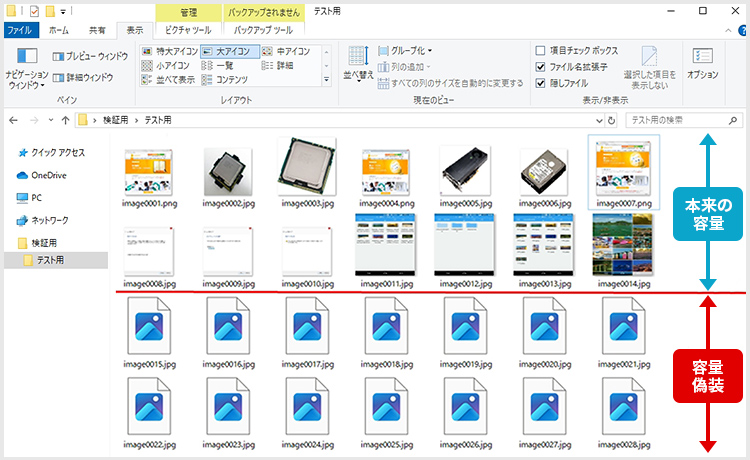
Task: Open the help question mark icon
Action: pos(743,30)
